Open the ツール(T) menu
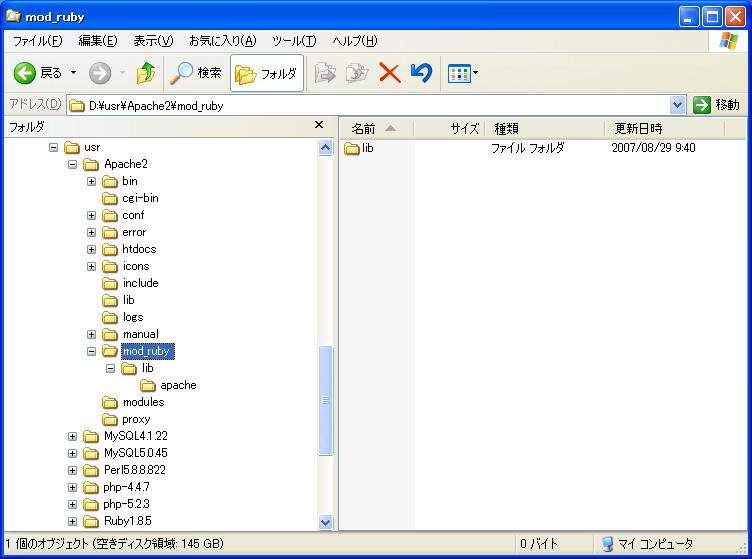 coord(294,41)
